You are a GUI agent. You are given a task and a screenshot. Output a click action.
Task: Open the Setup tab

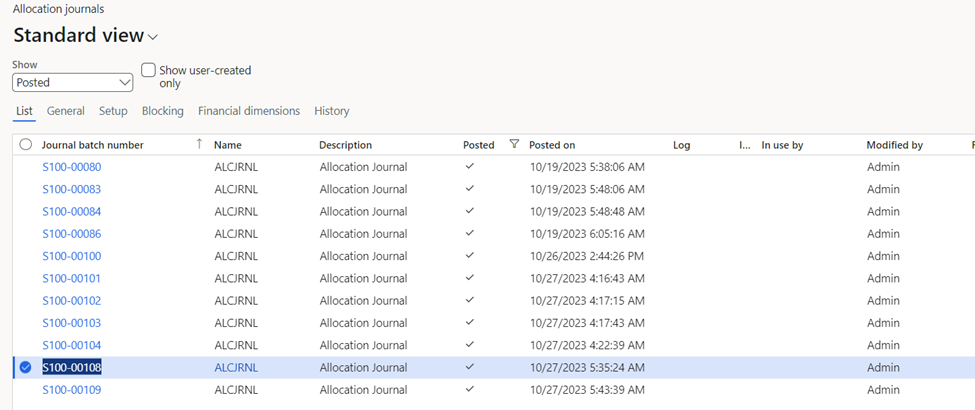(113, 111)
